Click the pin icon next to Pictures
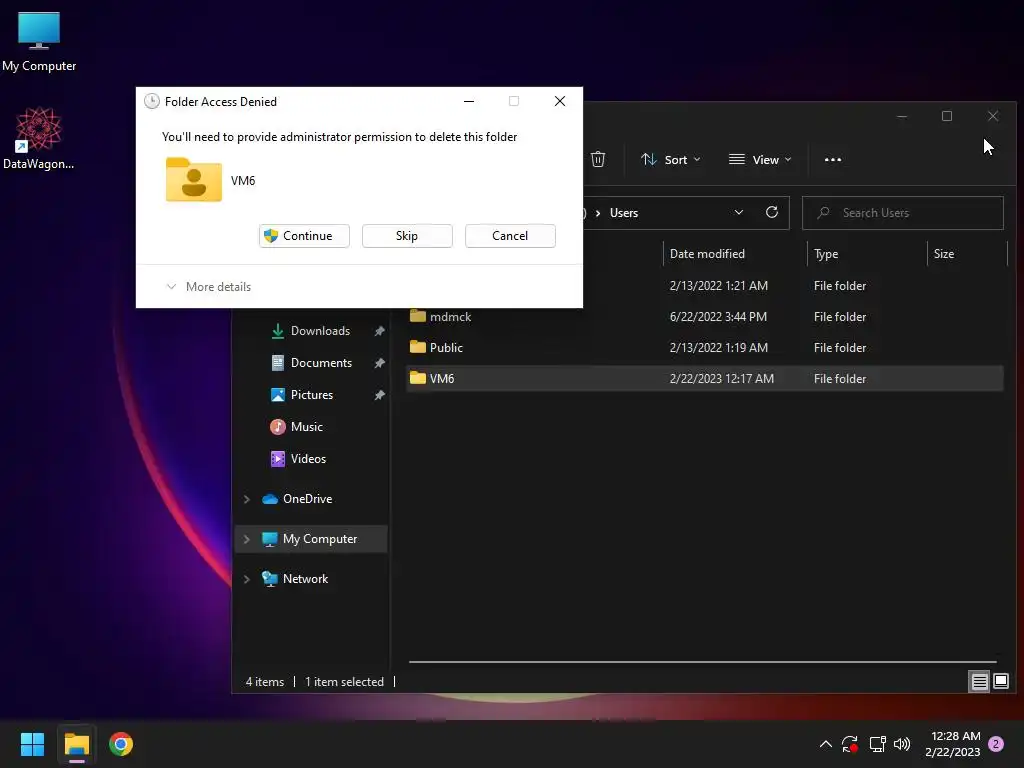Image resolution: width=1024 pixels, height=768 pixels. coord(379,395)
